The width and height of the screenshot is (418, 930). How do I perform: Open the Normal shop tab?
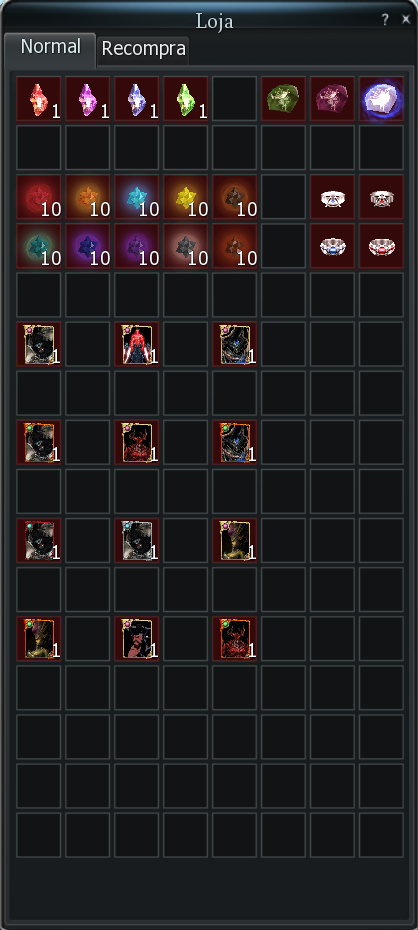tap(50, 47)
